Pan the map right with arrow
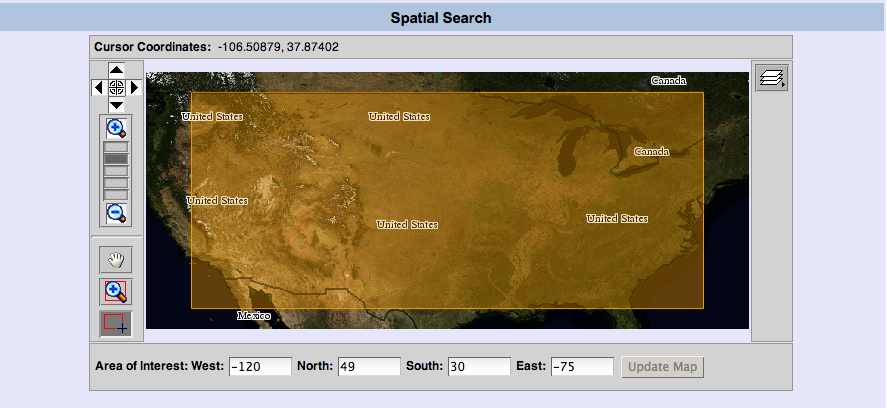The height and width of the screenshot is (408, 887). [x=135, y=88]
